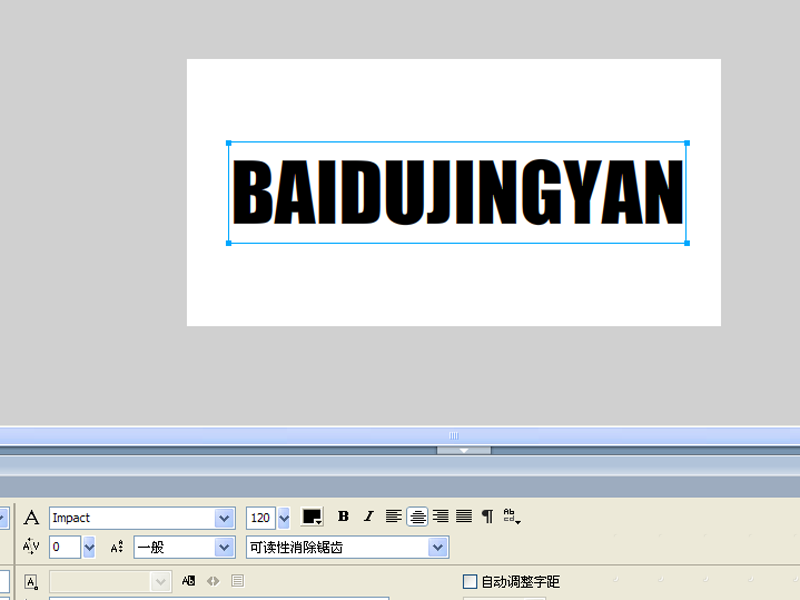Viewport: 800px width, 600px height.
Task: Click the line type A icon
Action: (31, 582)
